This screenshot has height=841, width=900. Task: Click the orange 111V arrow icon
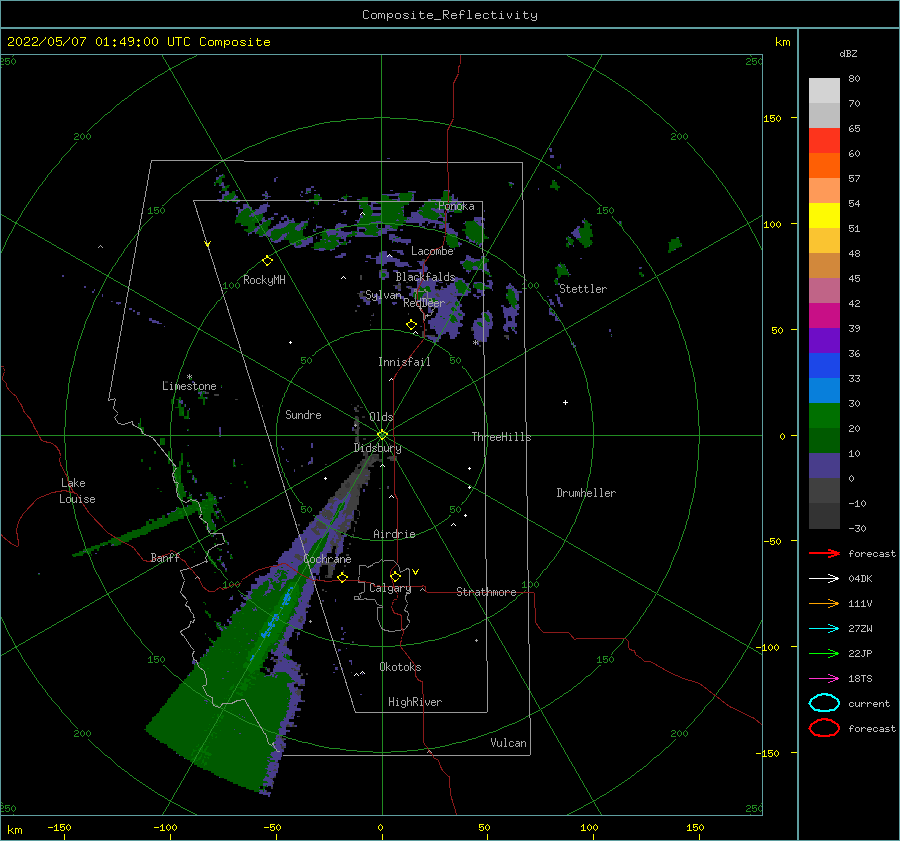click(x=824, y=603)
